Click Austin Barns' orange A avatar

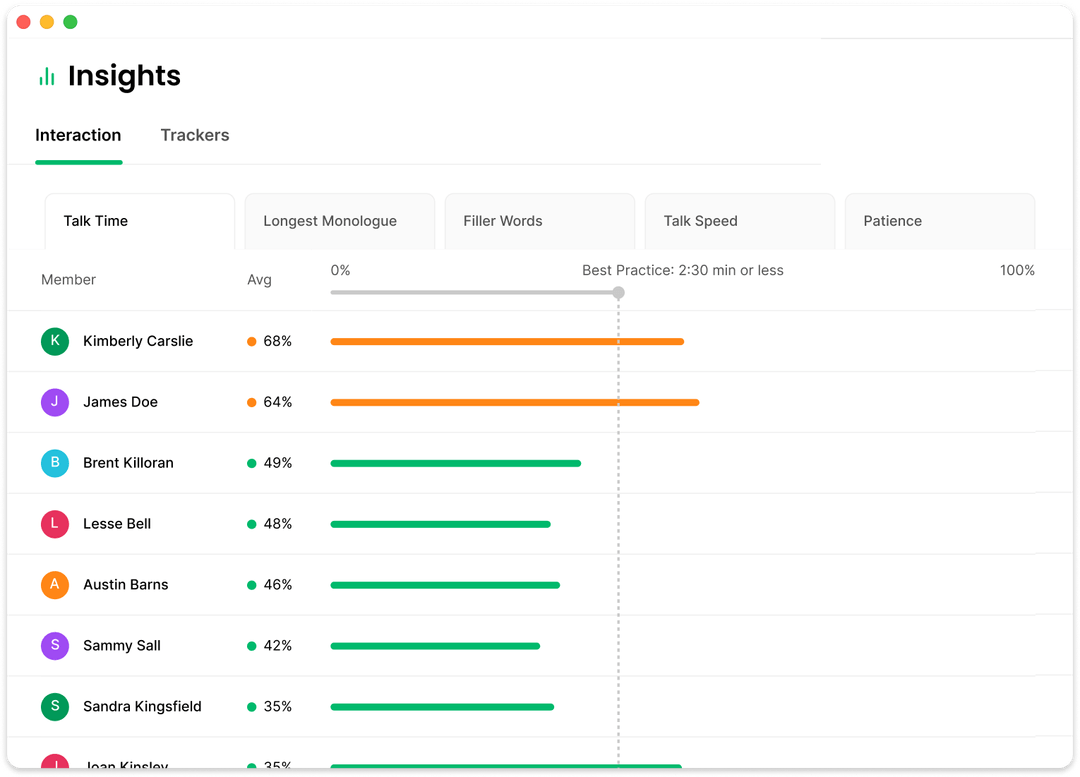[55, 584]
